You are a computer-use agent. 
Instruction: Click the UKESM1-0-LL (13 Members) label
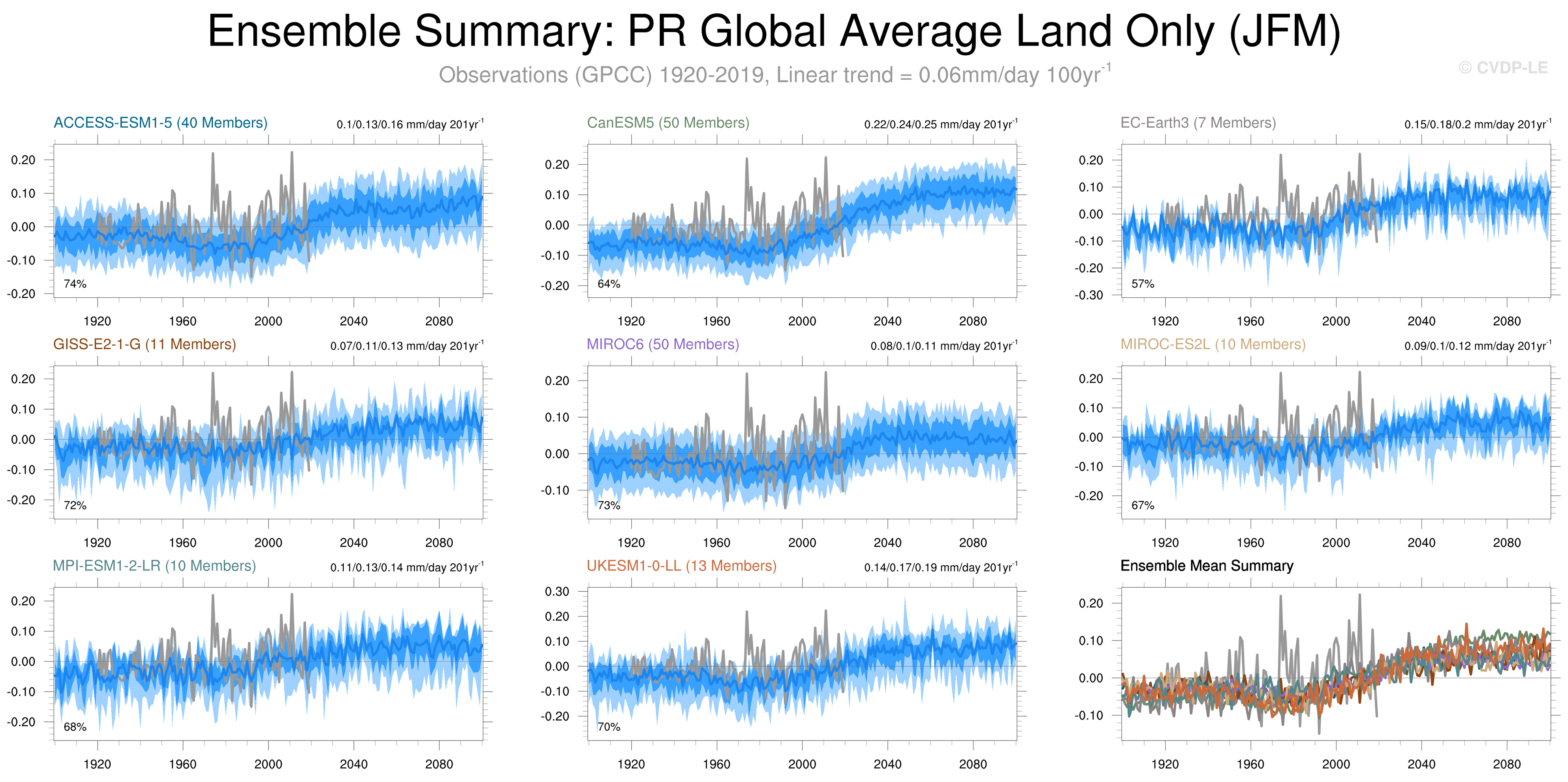681,566
